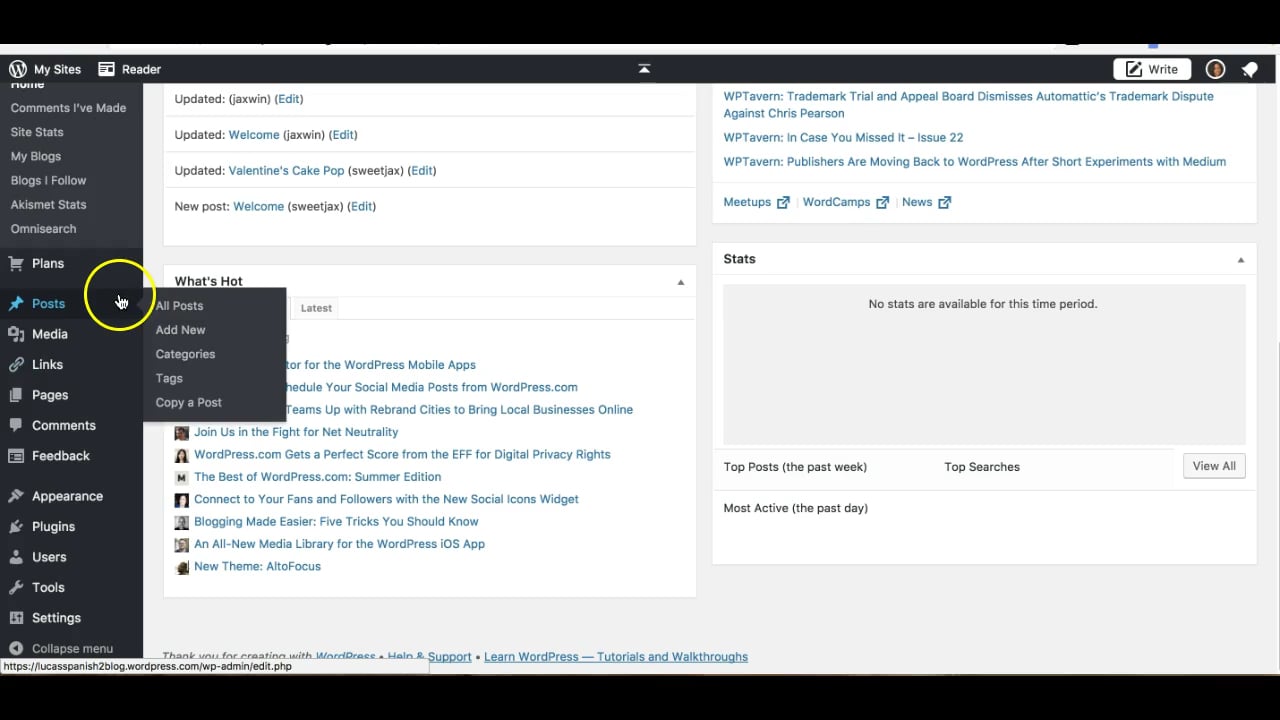The image size is (1280, 720).
Task: Click the Links chain icon in sidebar
Action: [16, 365]
